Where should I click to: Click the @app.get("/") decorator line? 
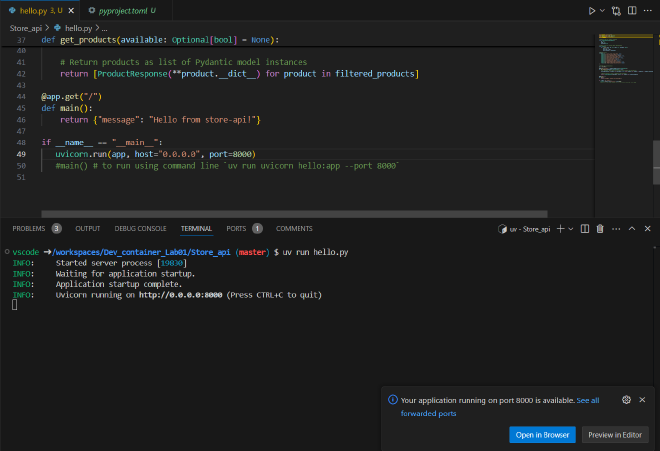(x=72, y=96)
